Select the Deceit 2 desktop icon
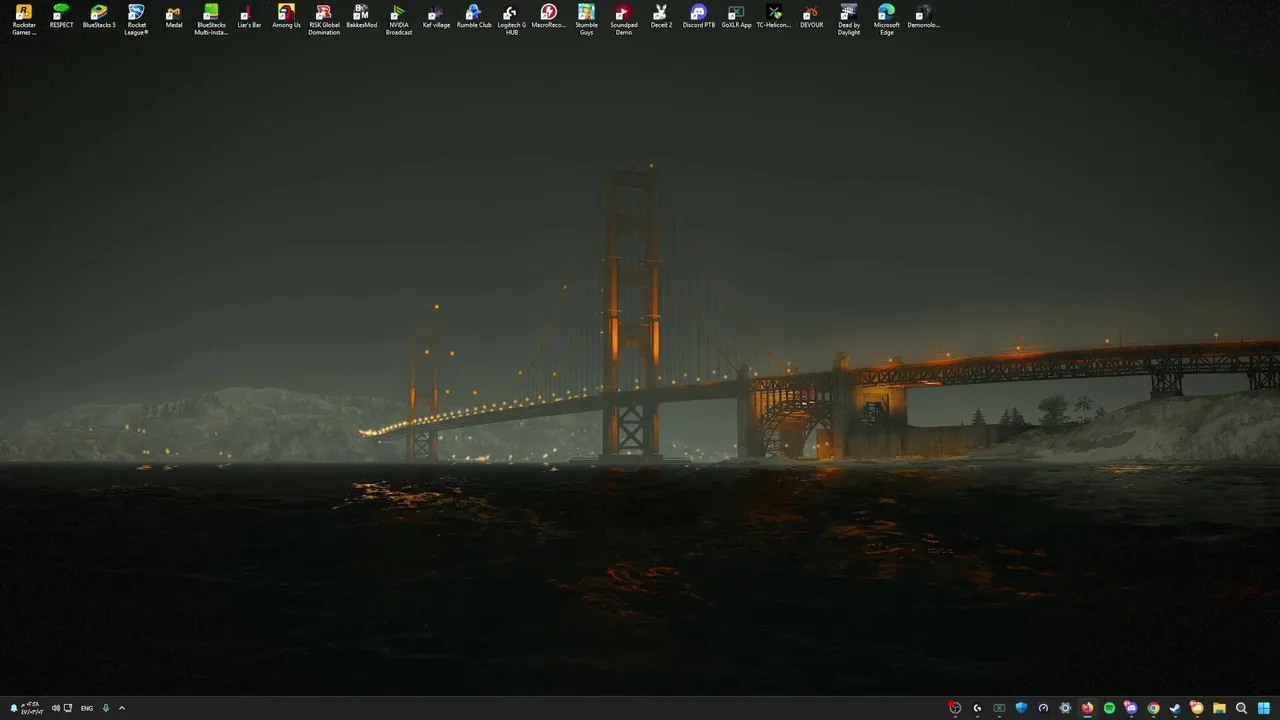Image resolution: width=1280 pixels, height=720 pixels. click(661, 17)
